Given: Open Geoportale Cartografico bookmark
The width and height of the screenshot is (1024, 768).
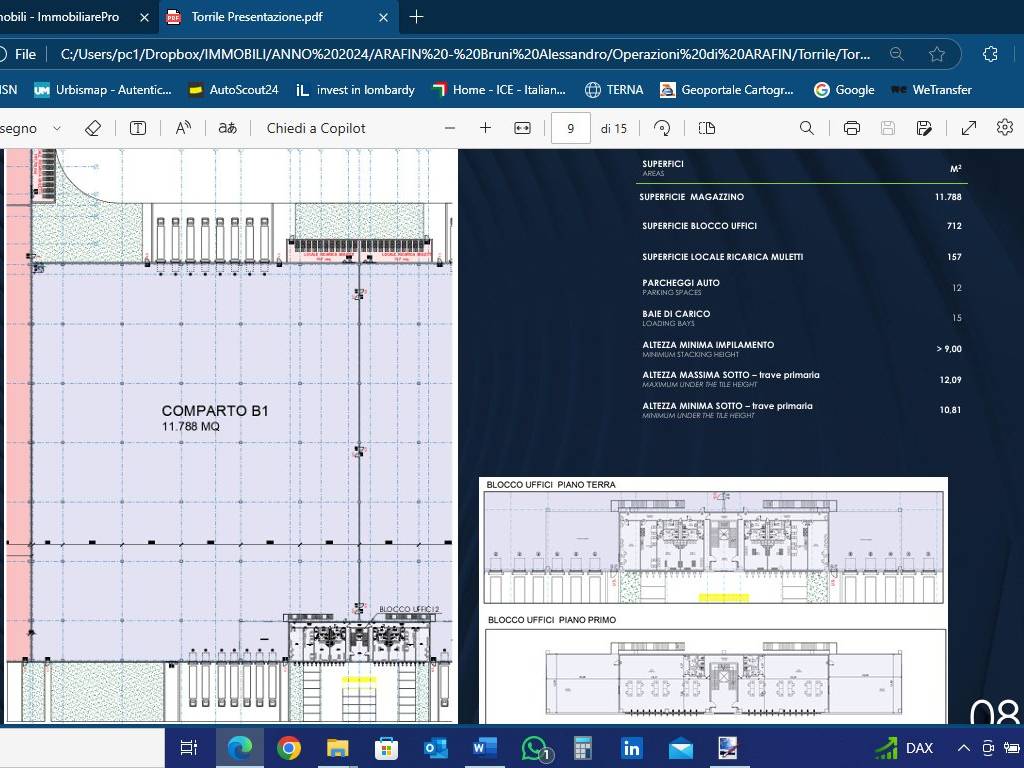Looking at the screenshot, I should pyautogui.click(x=727, y=90).
